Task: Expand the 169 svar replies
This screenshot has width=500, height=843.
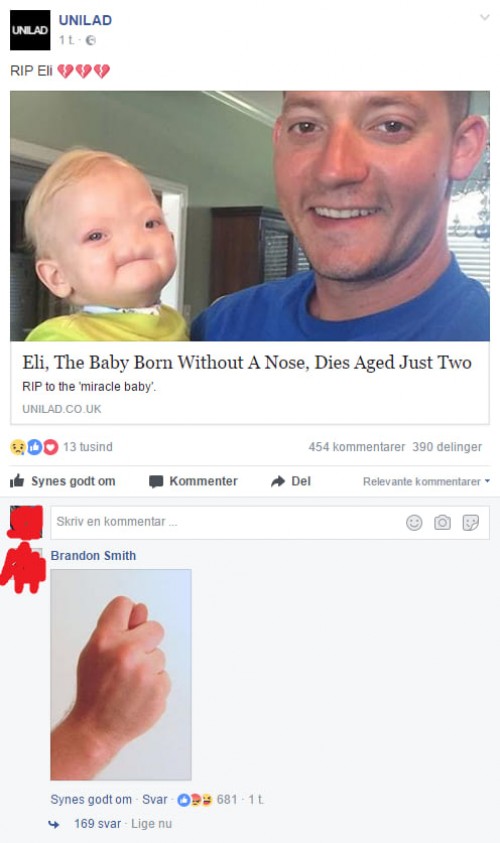Action: (97, 824)
